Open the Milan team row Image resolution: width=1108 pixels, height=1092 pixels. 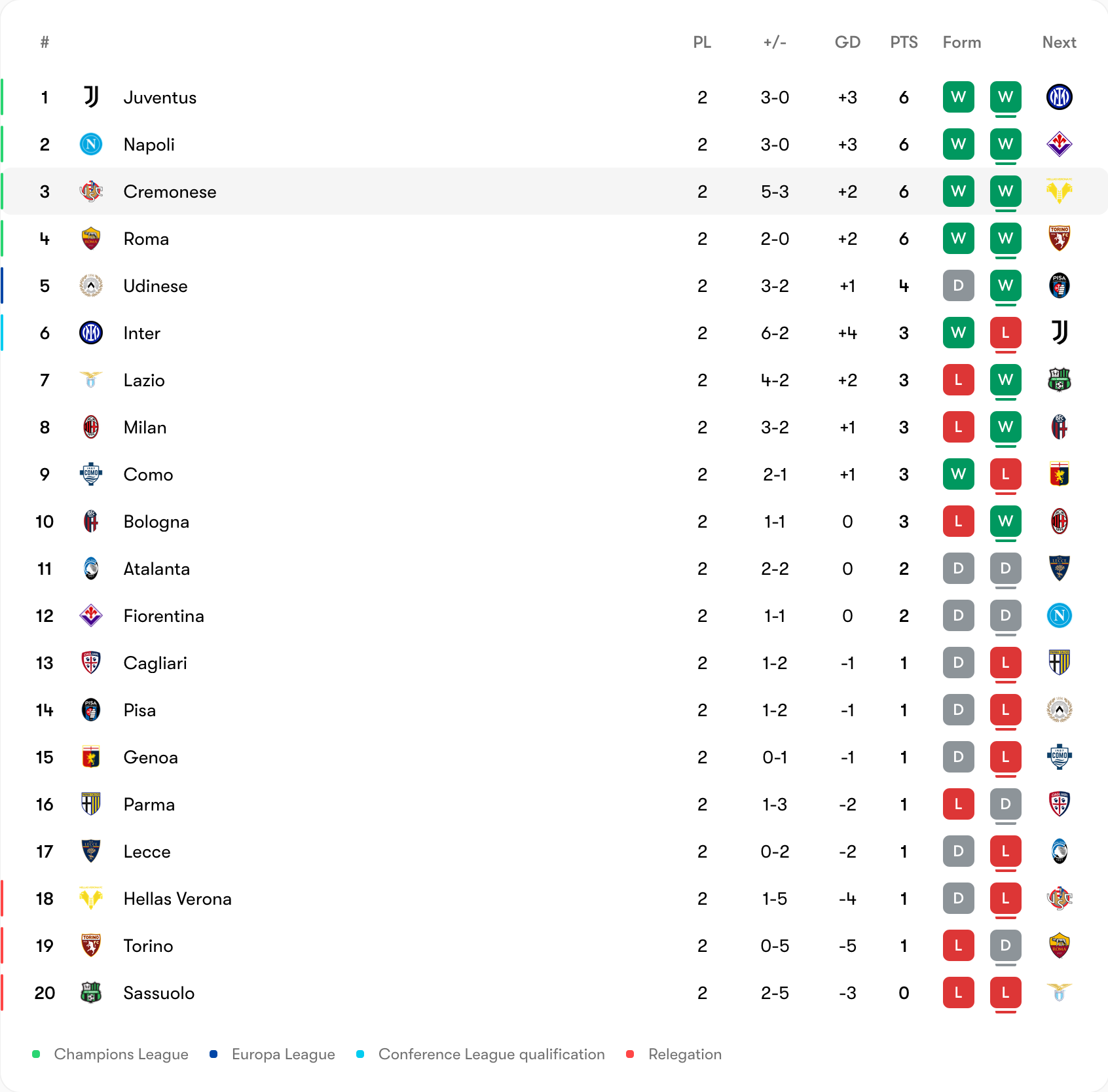[x=554, y=427]
